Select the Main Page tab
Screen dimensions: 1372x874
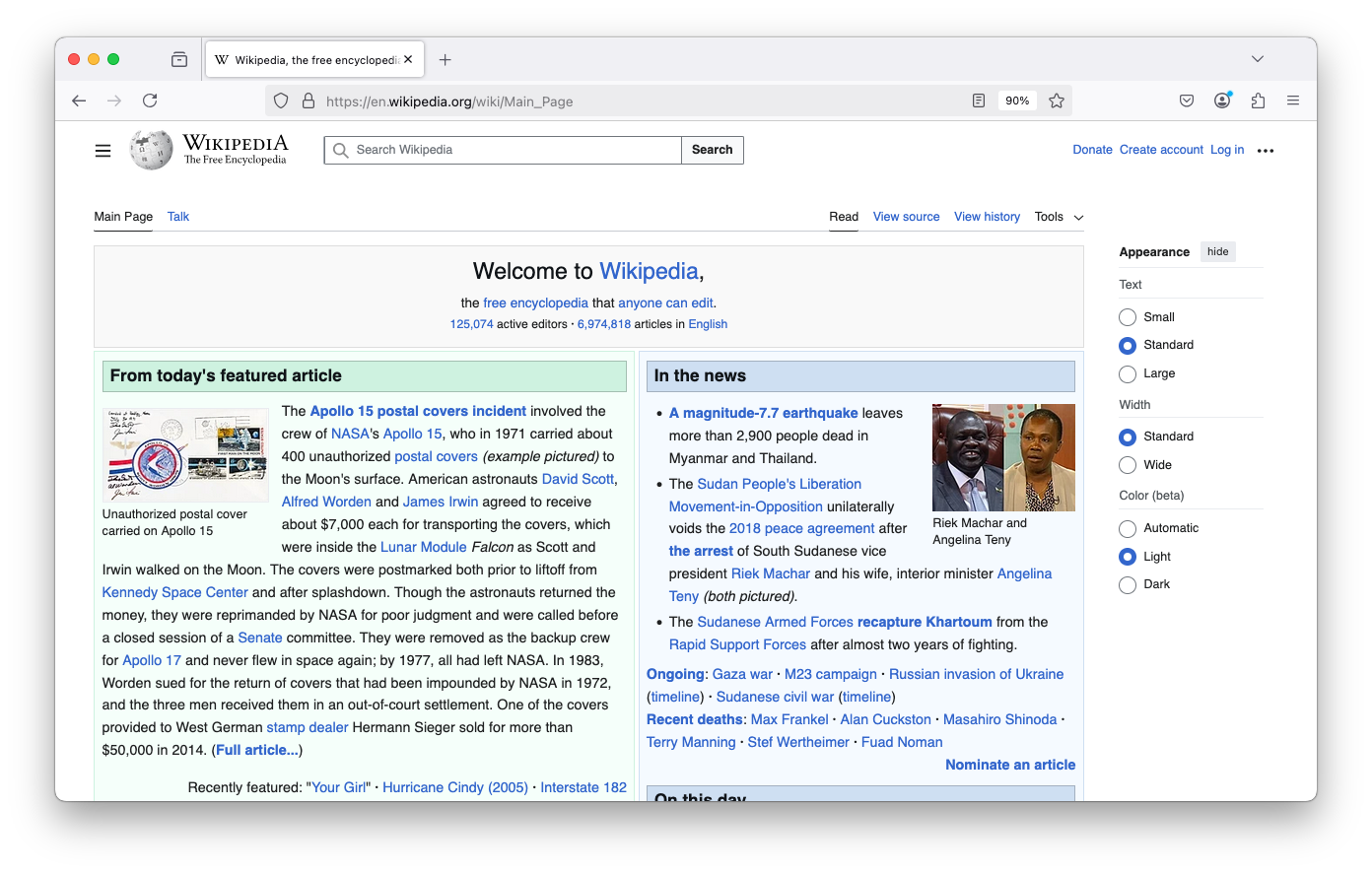123,217
